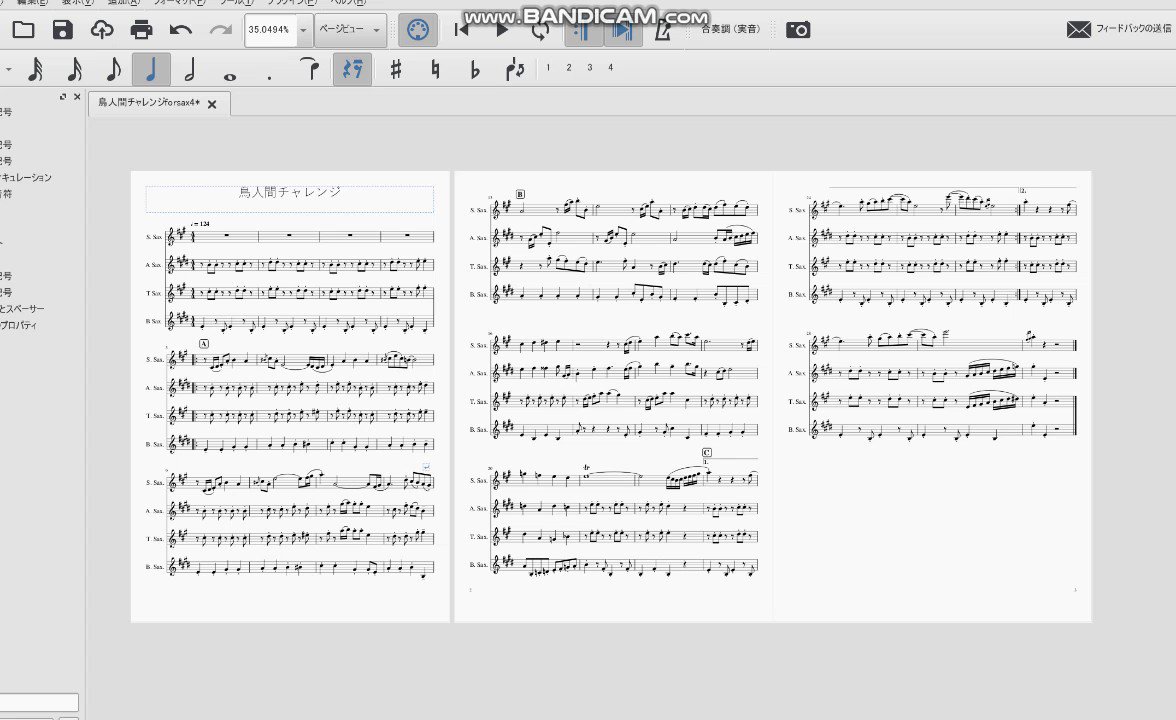
Task: Toggle rest input button
Action: 352,70
